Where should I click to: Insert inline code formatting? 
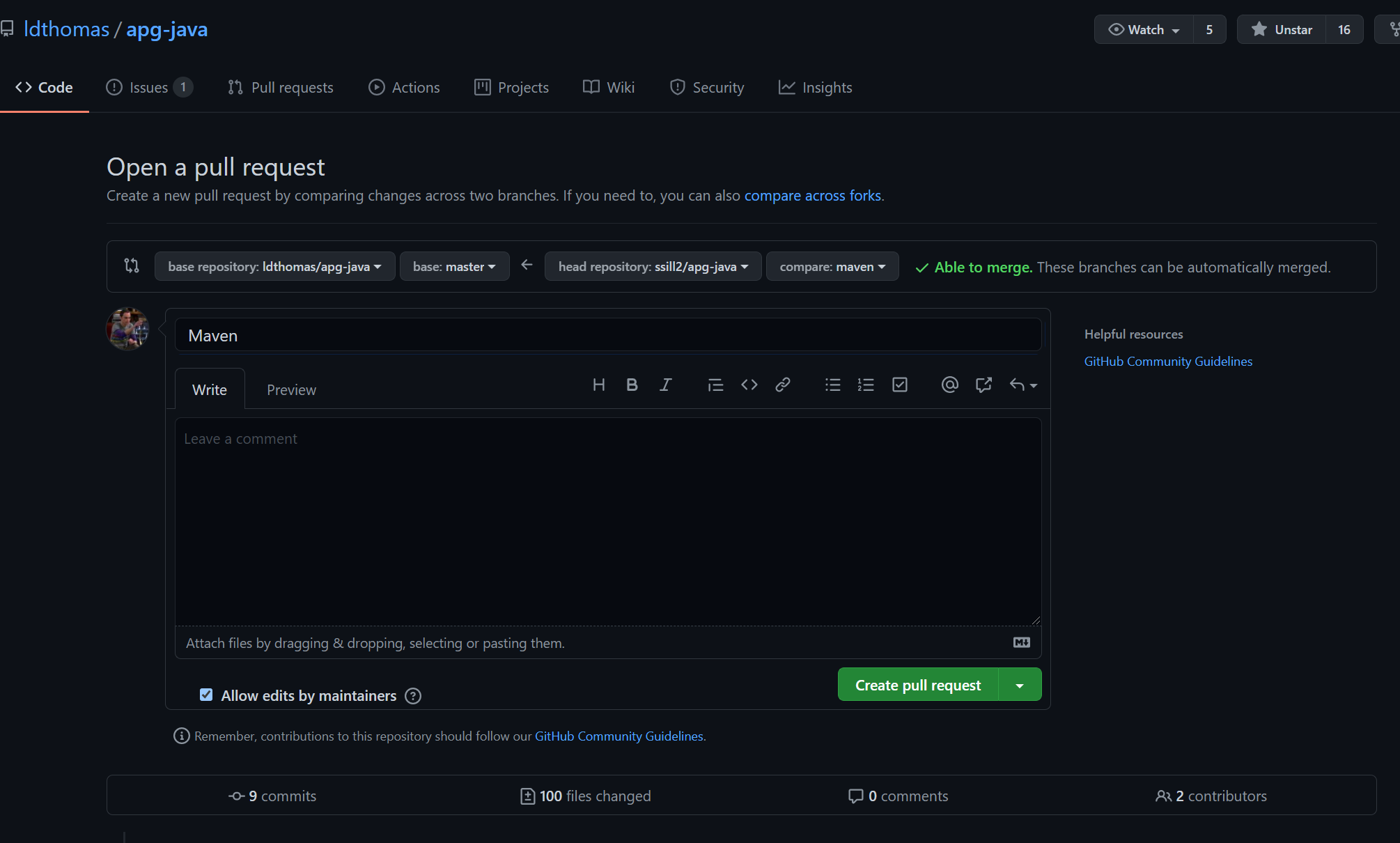[x=749, y=385]
